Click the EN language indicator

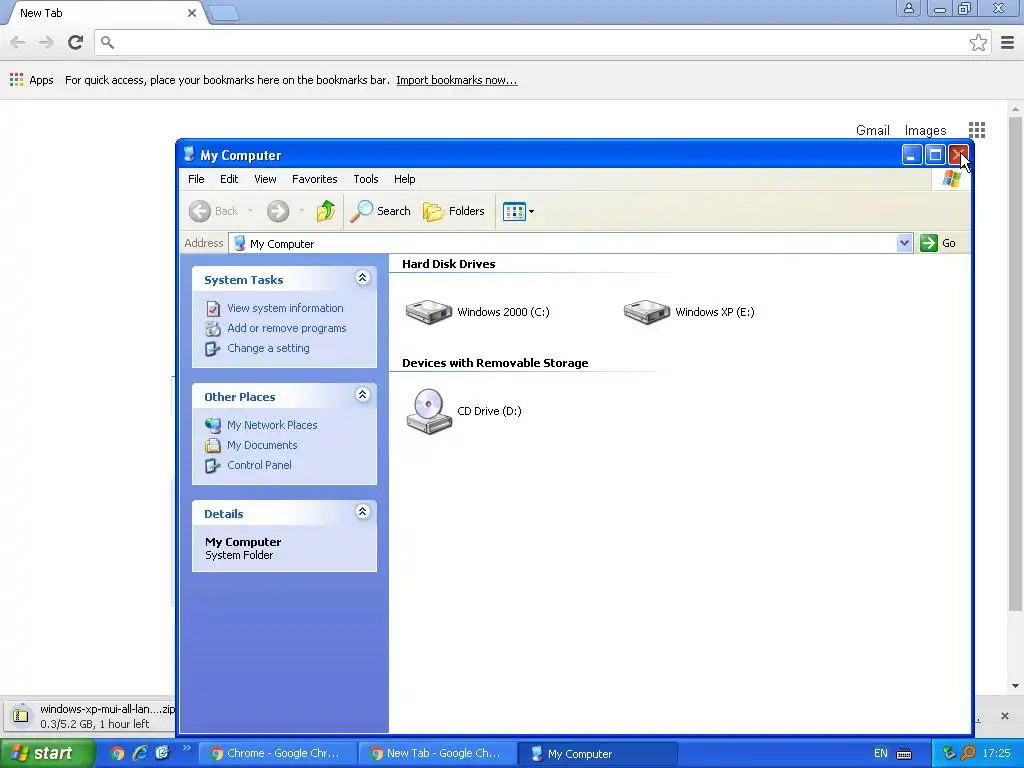[x=880, y=754]
